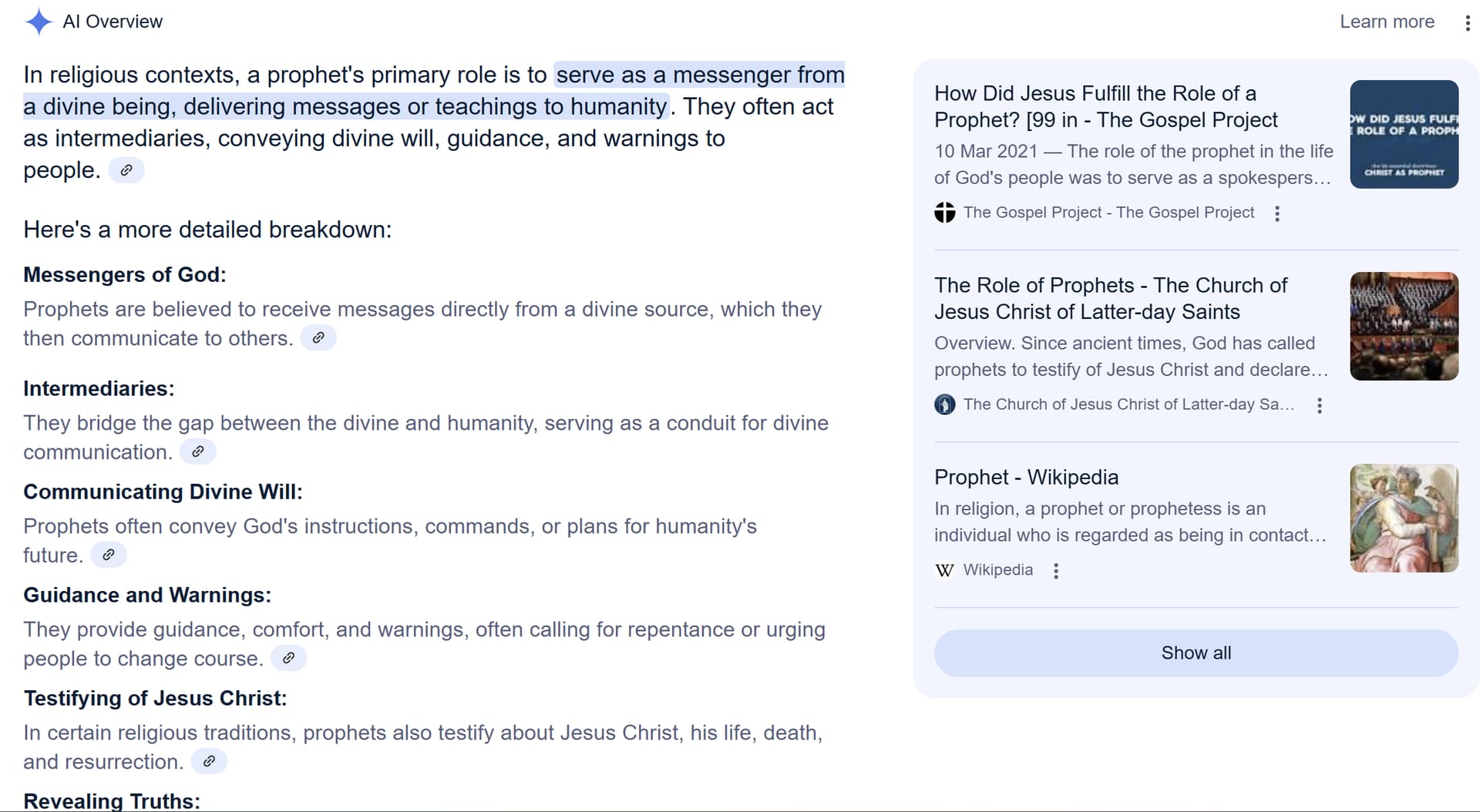1480x812 pixels.
Task: Click the Learn more link
Action: [1387, 22]
